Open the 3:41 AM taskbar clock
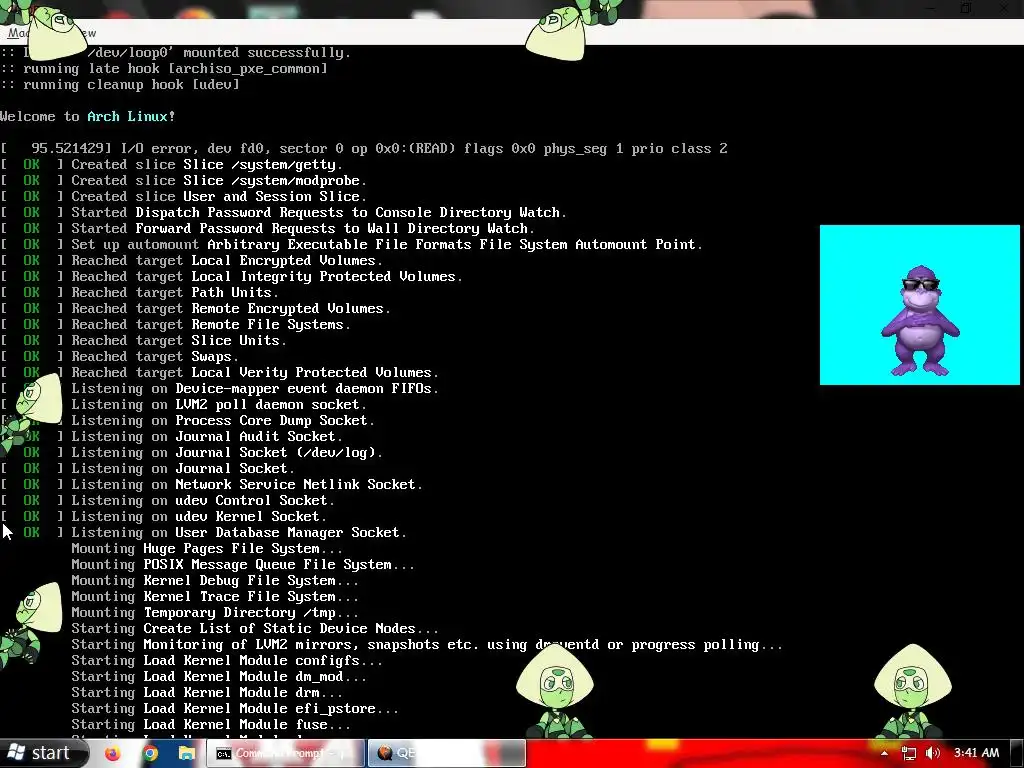The width and height of the screenshot is (1024, 768). (976, 753)
